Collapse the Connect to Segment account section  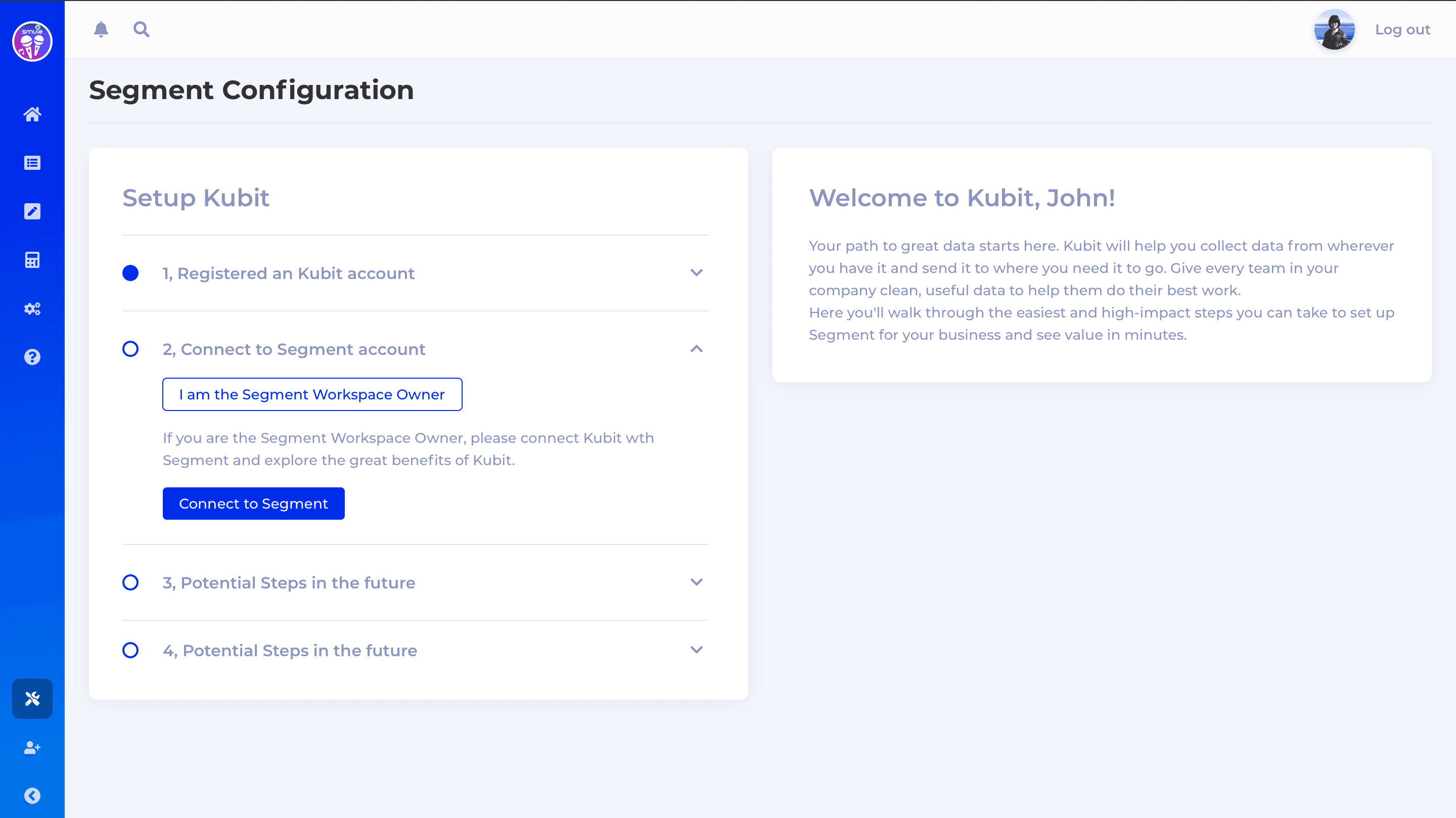(697, 349)
